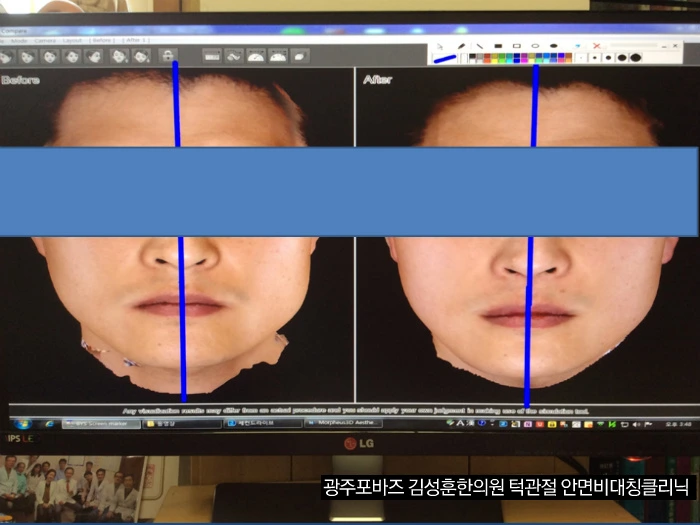Select the outlined ellipse shape tool
The image size is (700, 525).
(x=535, y=46)
